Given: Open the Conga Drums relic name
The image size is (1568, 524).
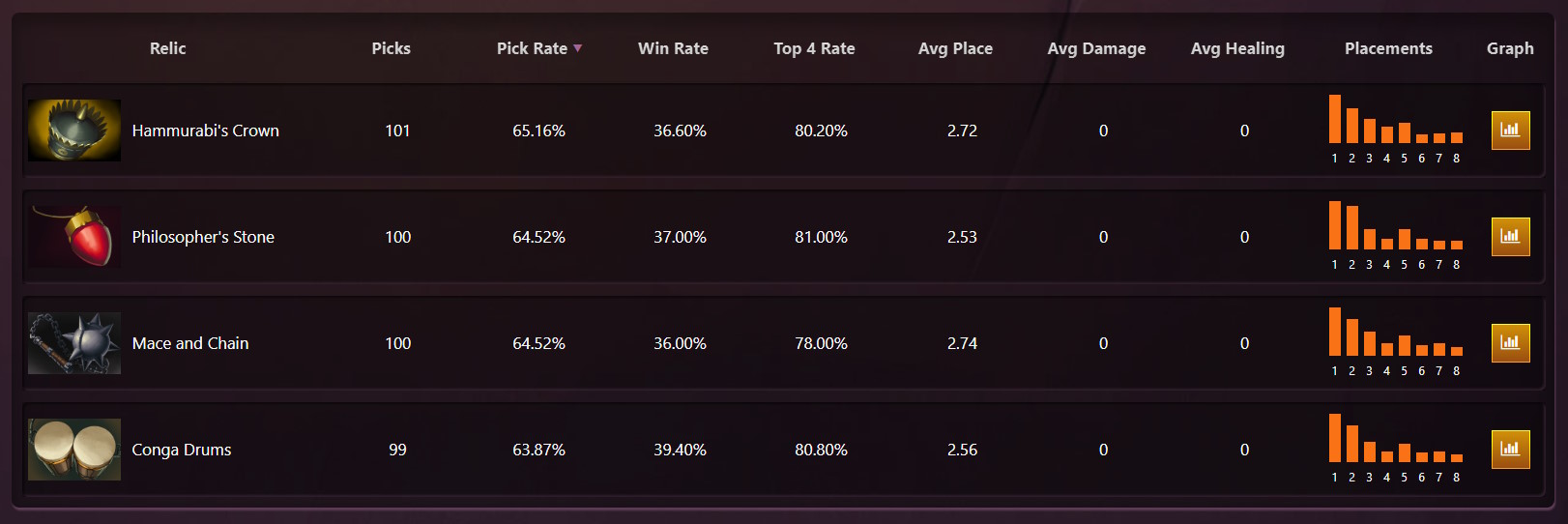Looking at the screenshot, I should [x=182, y=450].
